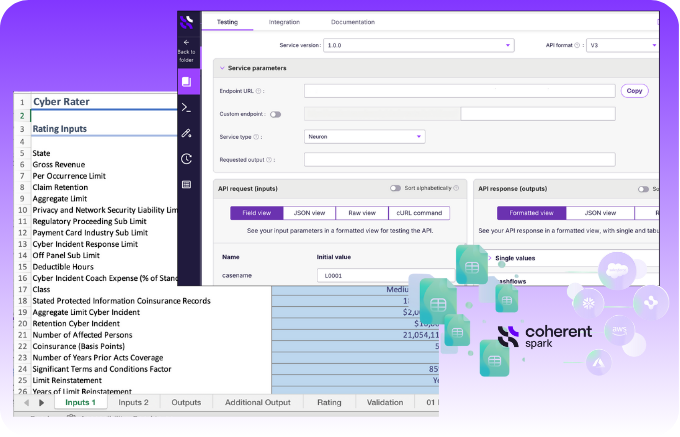Open the clock history icon in sidebar

pos(187,158)
